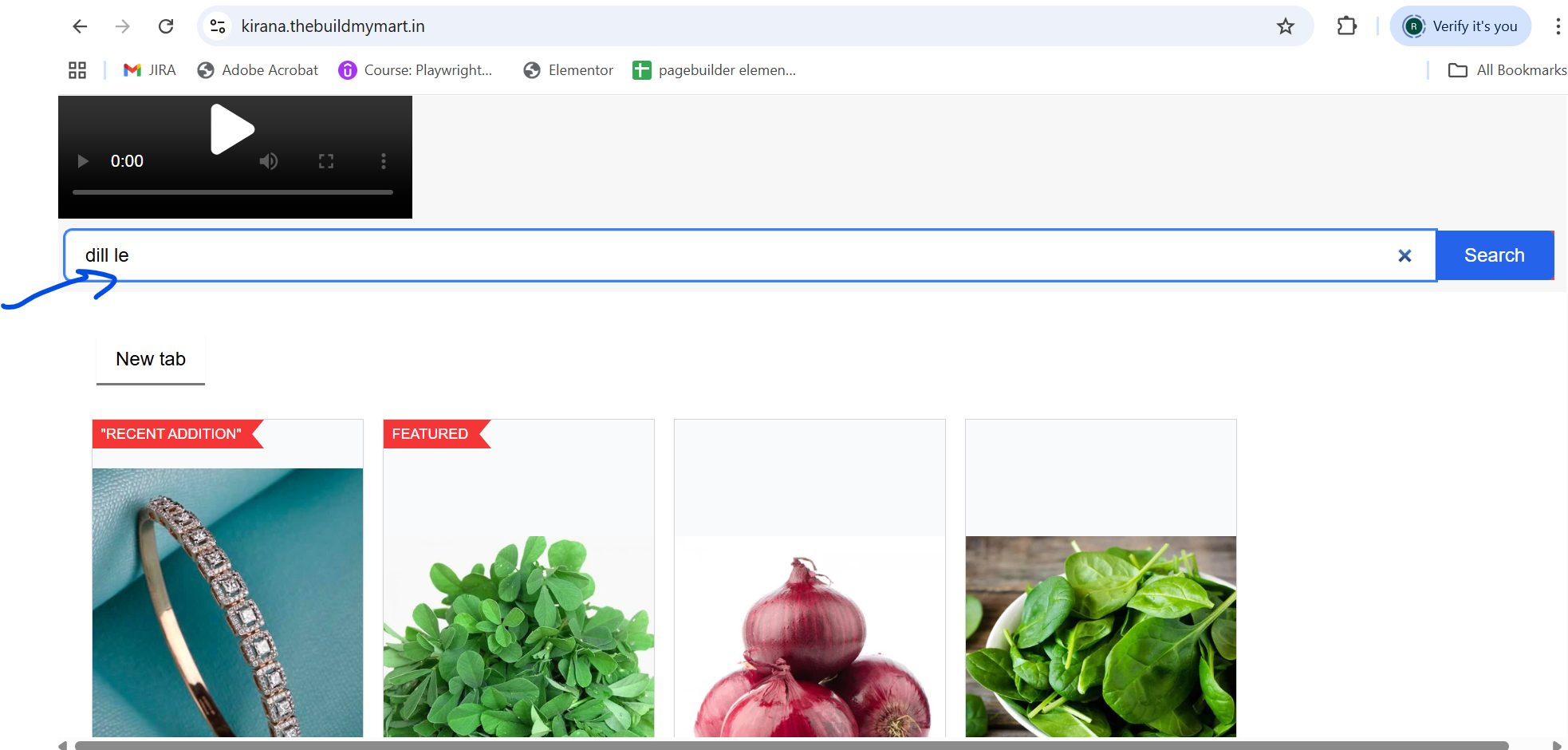The height and width of the screenshot is (750, 1568).
Task: Open the fenugreek leaves product image
Action: click(x=518, y=637)
